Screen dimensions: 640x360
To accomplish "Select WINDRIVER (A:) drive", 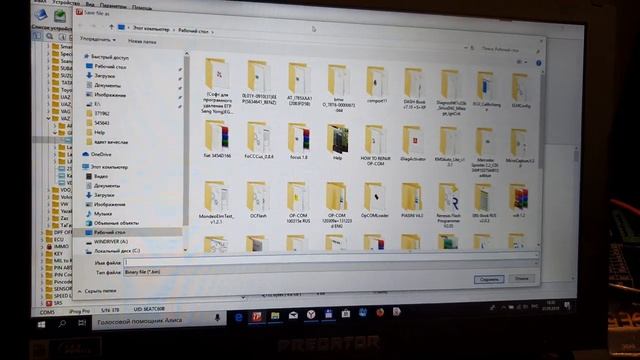I will pyautogui.click(x=107, y=242).
